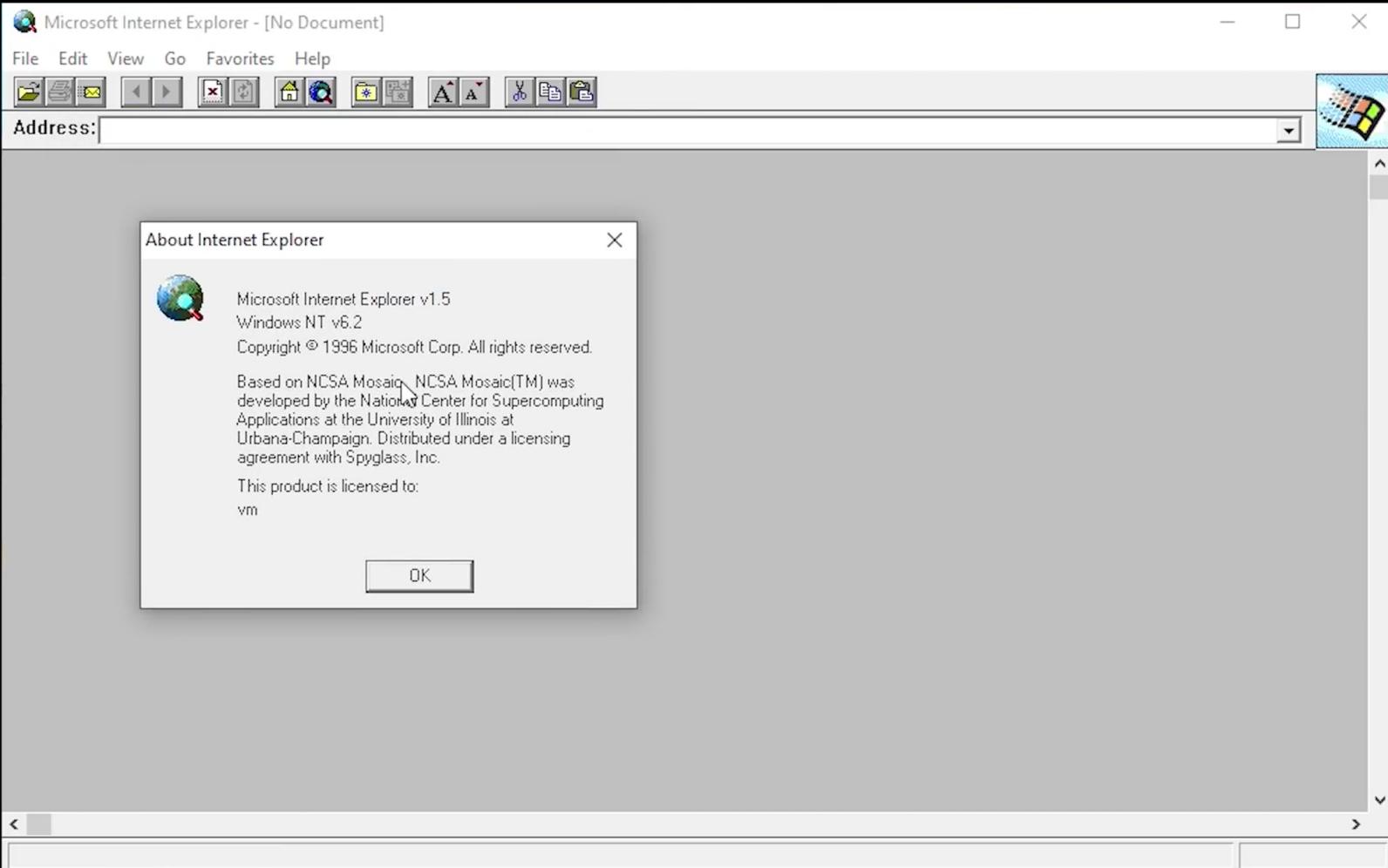Click the 1996 Microsoft Corp copyright line
The height and width of the screenshot is (868, 1388).
click(414, 347)
